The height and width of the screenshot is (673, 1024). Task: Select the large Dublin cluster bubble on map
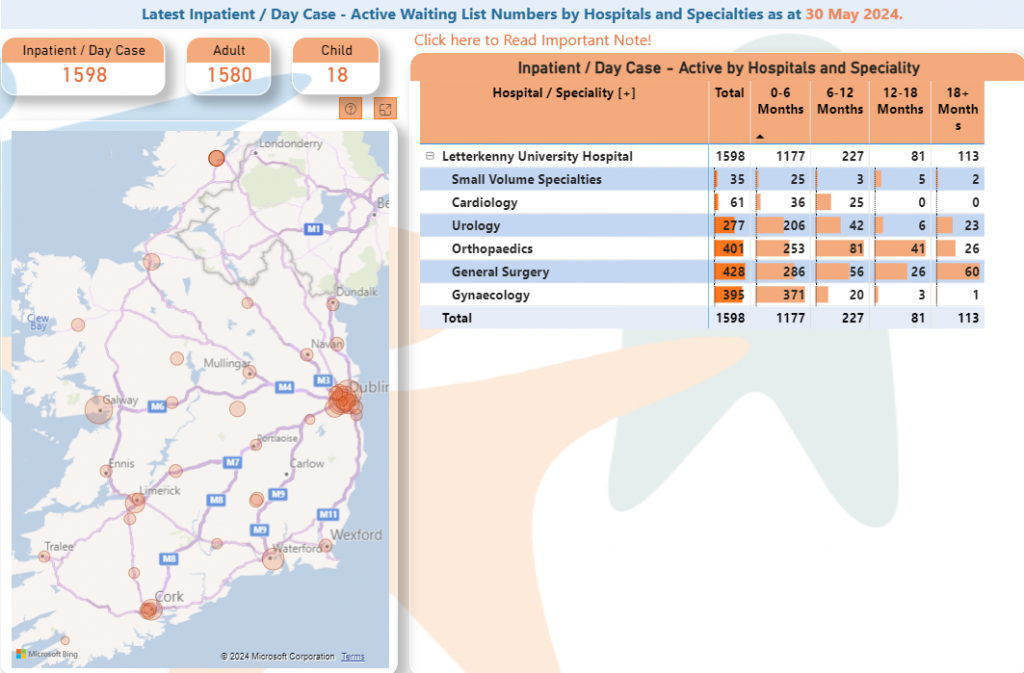(x=342, y=399)
